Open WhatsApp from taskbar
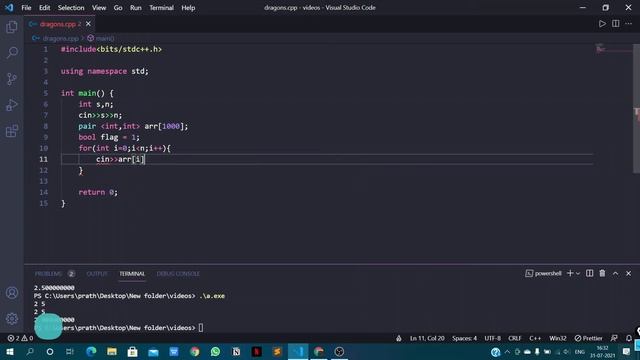This screenshot has height=360, width=640. click(x=216, y=351)
